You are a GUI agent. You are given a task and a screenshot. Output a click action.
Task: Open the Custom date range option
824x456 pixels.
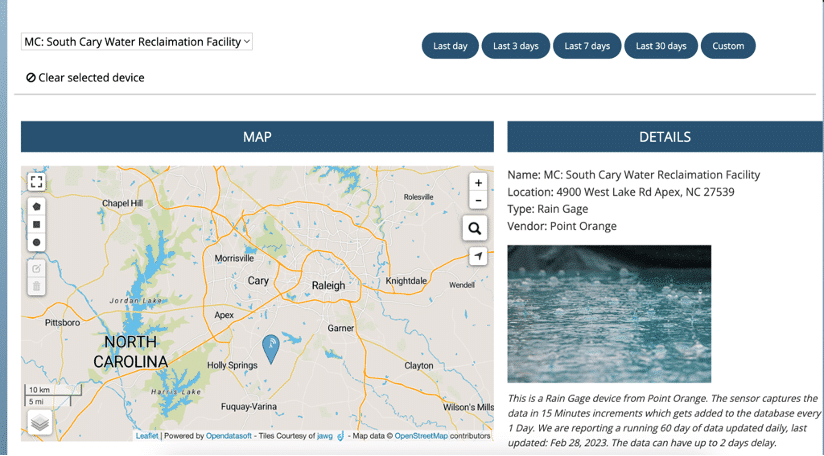pos(728,46)
